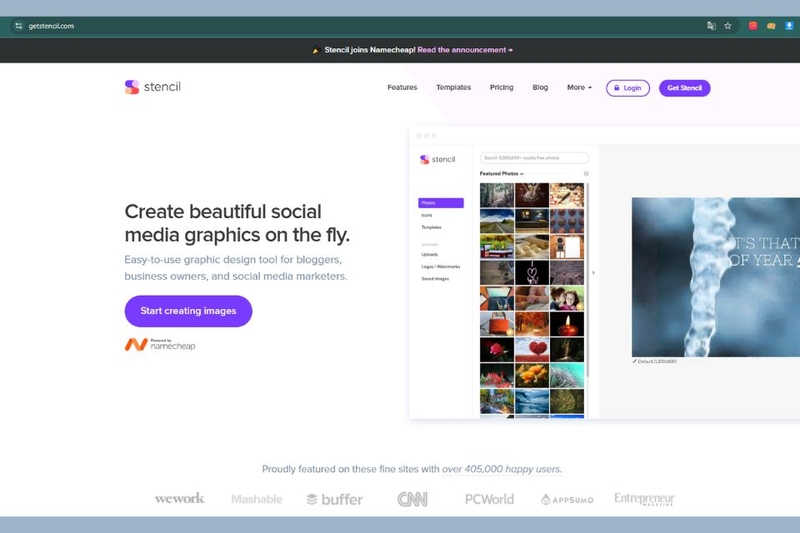
Task: Click the translate page icon
Action: (711, 26)
